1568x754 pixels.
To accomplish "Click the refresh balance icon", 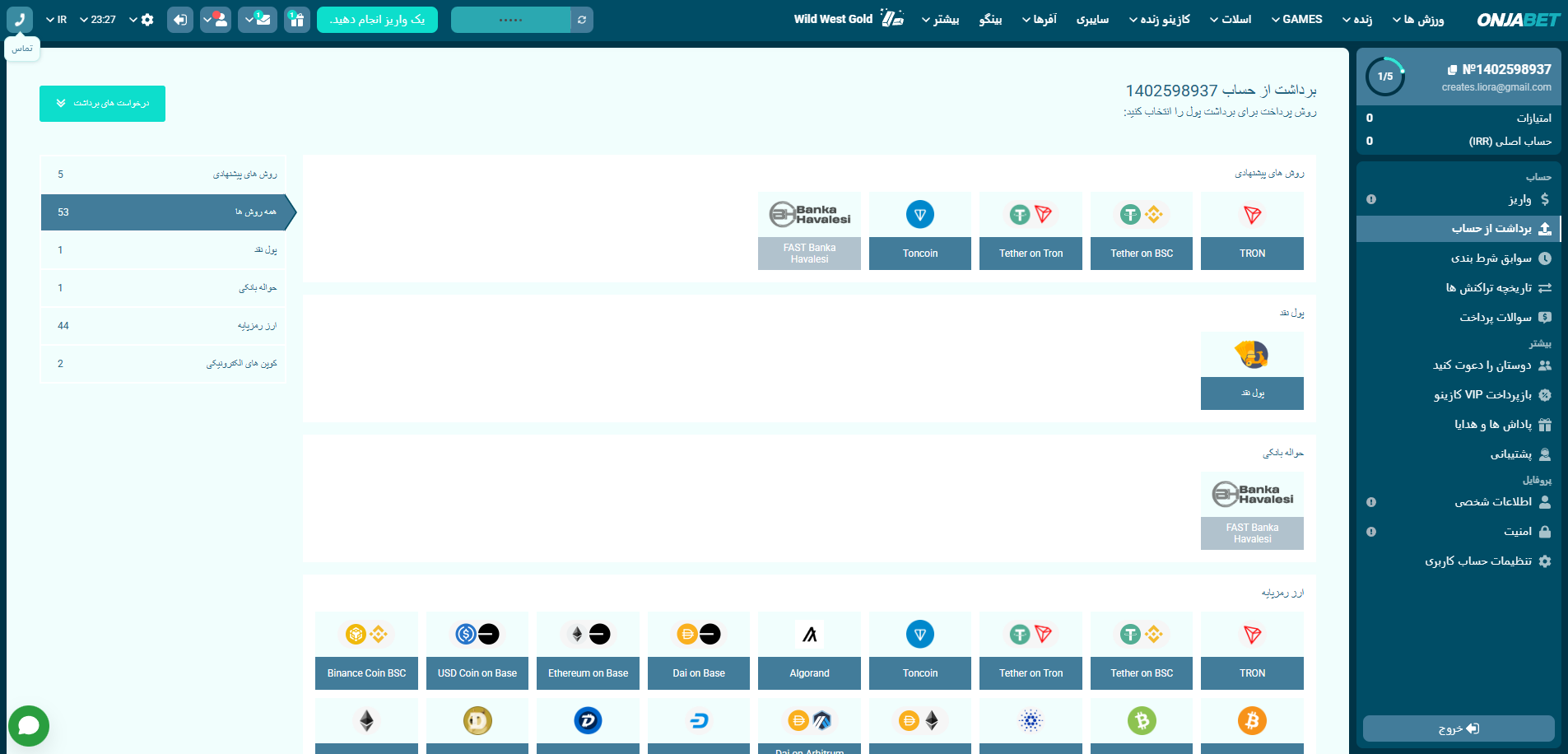I will pos(582,20).
